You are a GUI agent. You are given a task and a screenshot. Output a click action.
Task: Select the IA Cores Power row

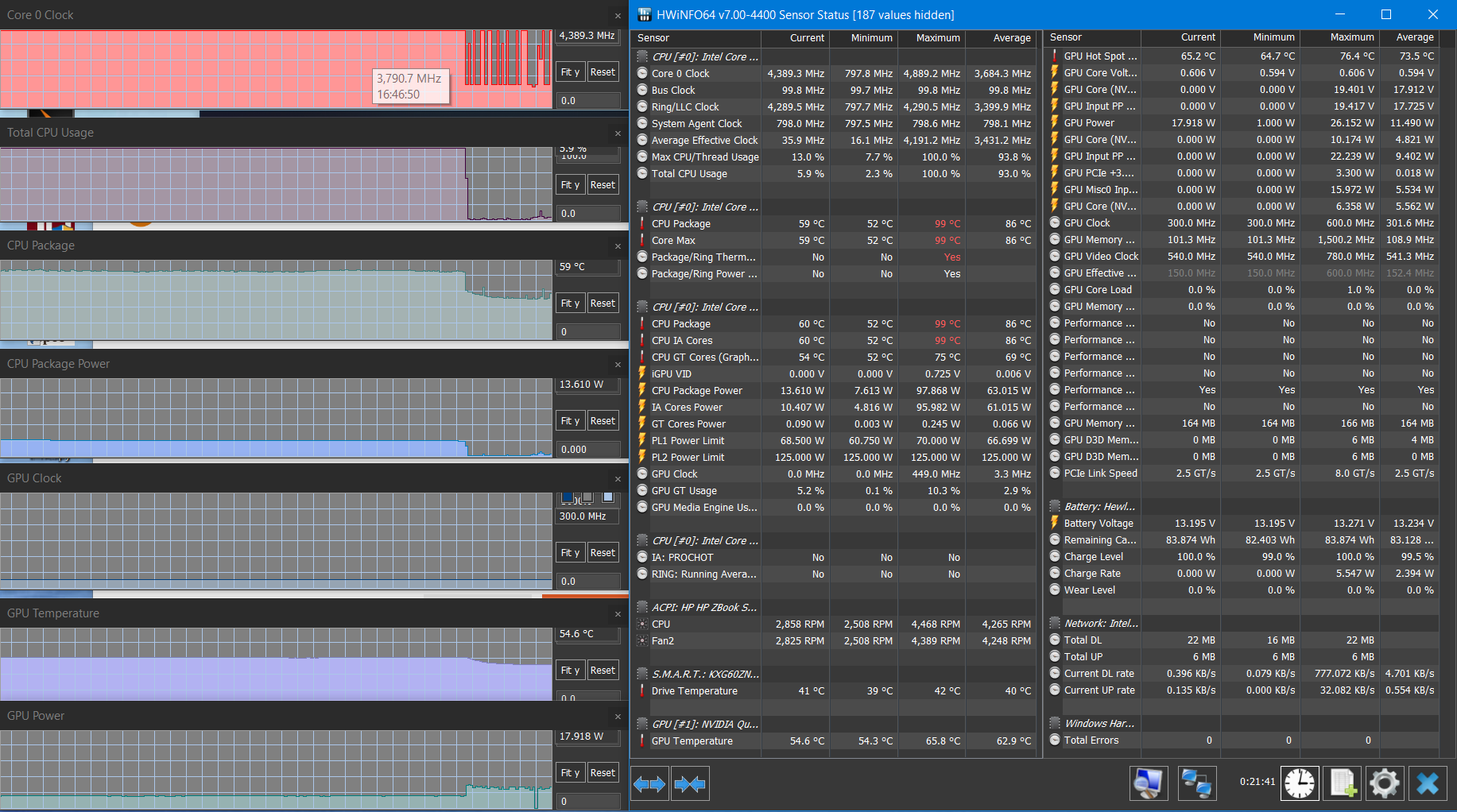[835, 407]
